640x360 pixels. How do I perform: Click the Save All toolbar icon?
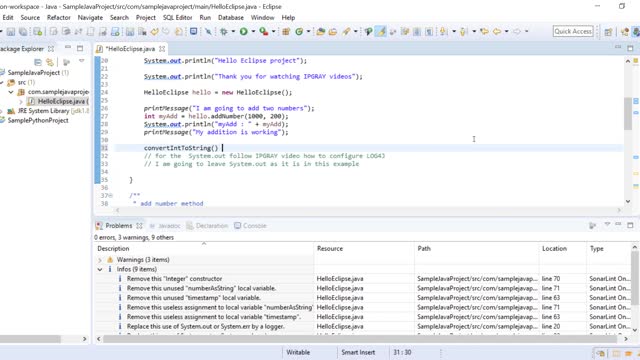point(23,31)
